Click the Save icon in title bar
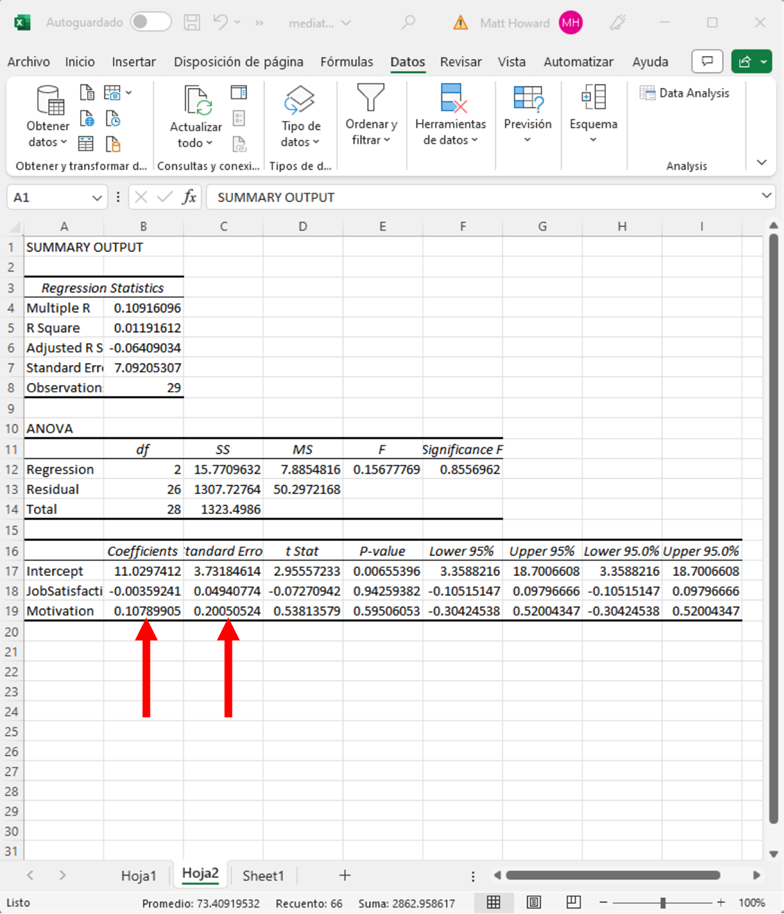 pos(192,22)
